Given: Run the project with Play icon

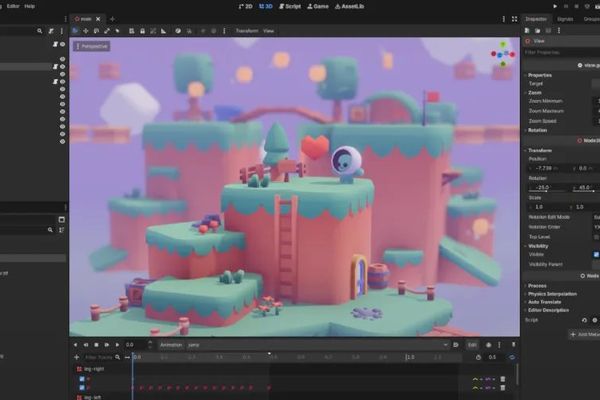Looking at the screenshot, I should pyautogui.click(x=555, y=7).
